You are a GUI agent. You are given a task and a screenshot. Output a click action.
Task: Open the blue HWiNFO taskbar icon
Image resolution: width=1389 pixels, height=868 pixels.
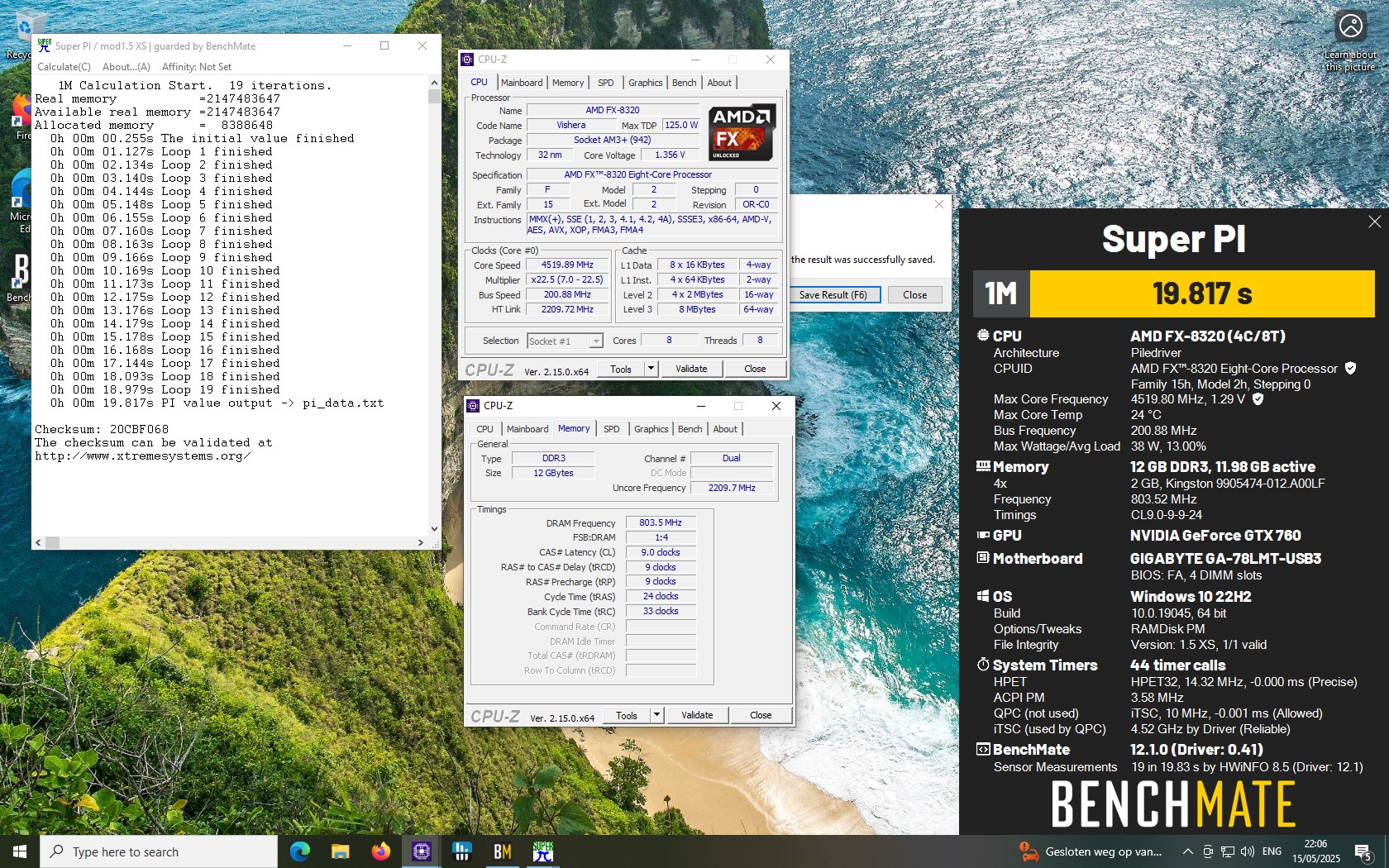tap(461, 851)
